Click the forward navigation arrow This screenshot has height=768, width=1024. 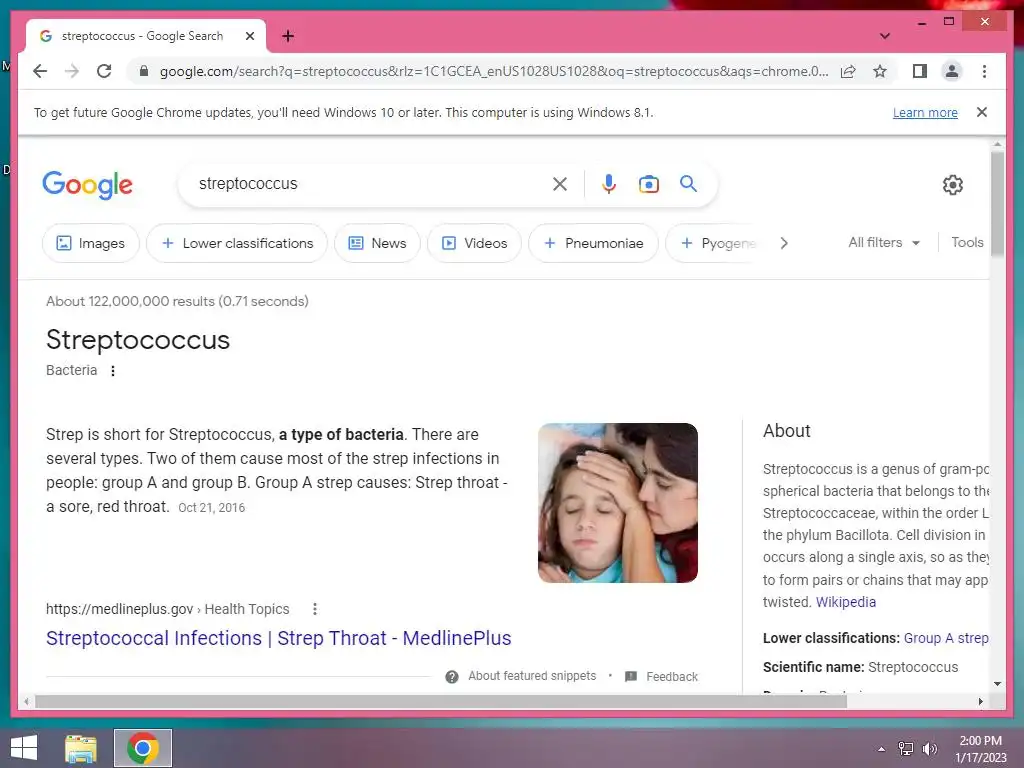coord(72,71)
